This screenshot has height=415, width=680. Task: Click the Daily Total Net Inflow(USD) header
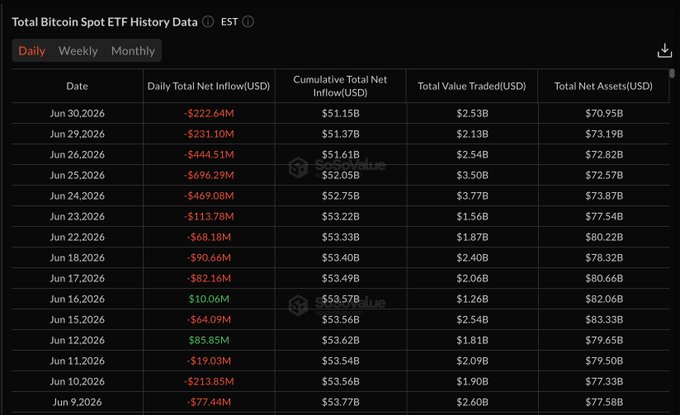(209, 86)
